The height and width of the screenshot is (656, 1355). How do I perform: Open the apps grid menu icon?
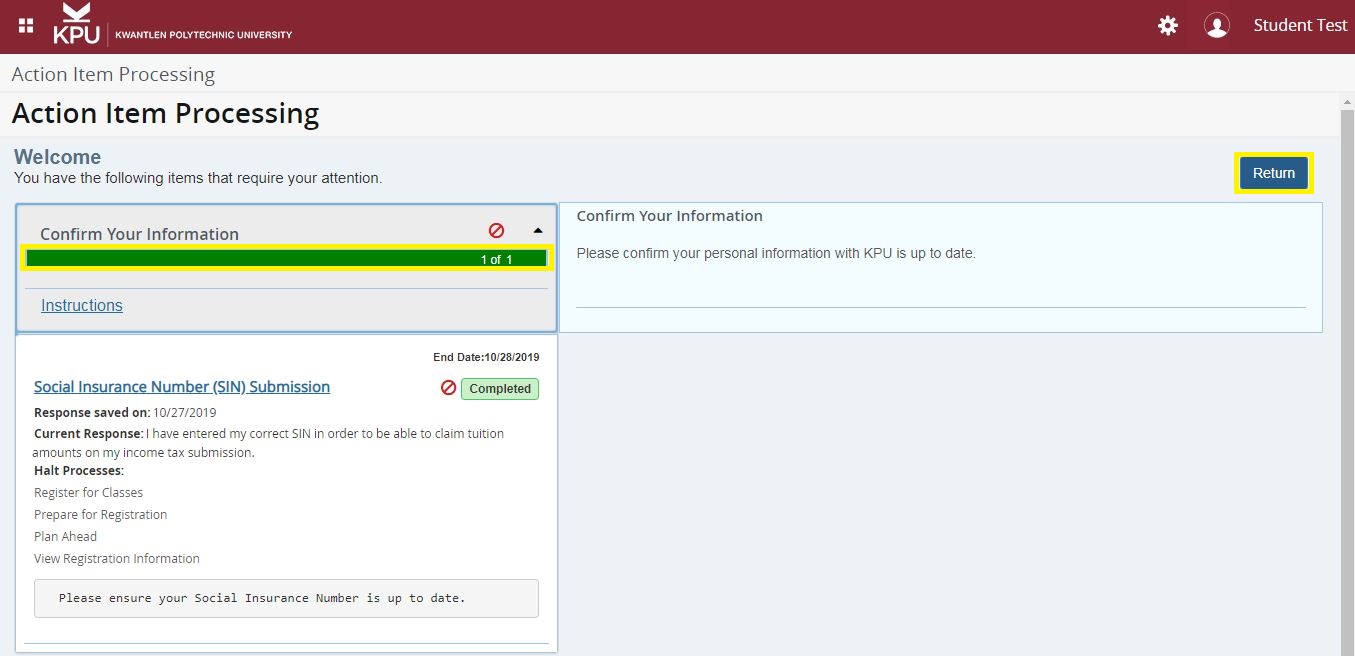tap(26, 26)
